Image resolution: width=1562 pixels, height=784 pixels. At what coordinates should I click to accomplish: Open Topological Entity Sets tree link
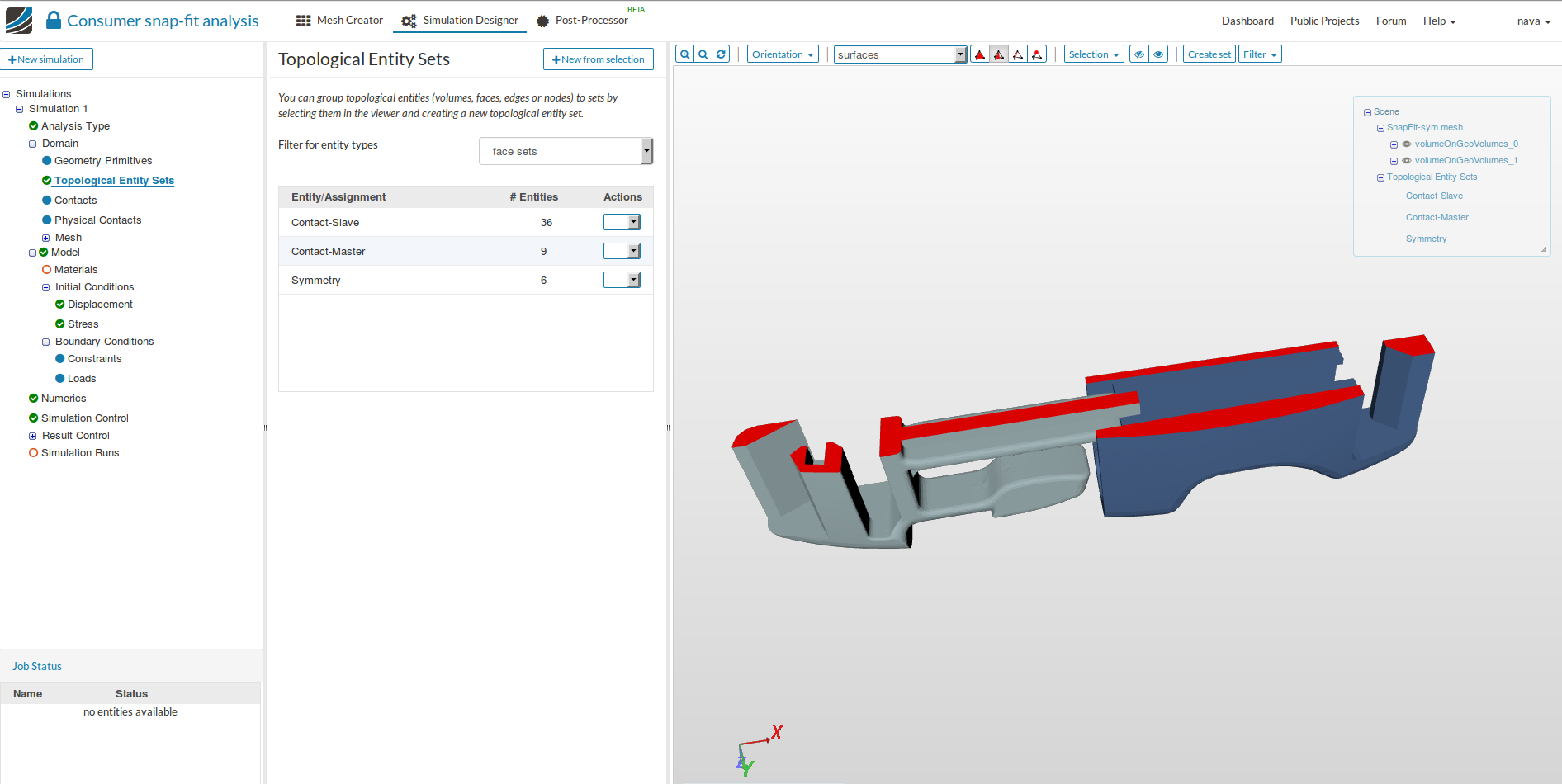point(114,181)
